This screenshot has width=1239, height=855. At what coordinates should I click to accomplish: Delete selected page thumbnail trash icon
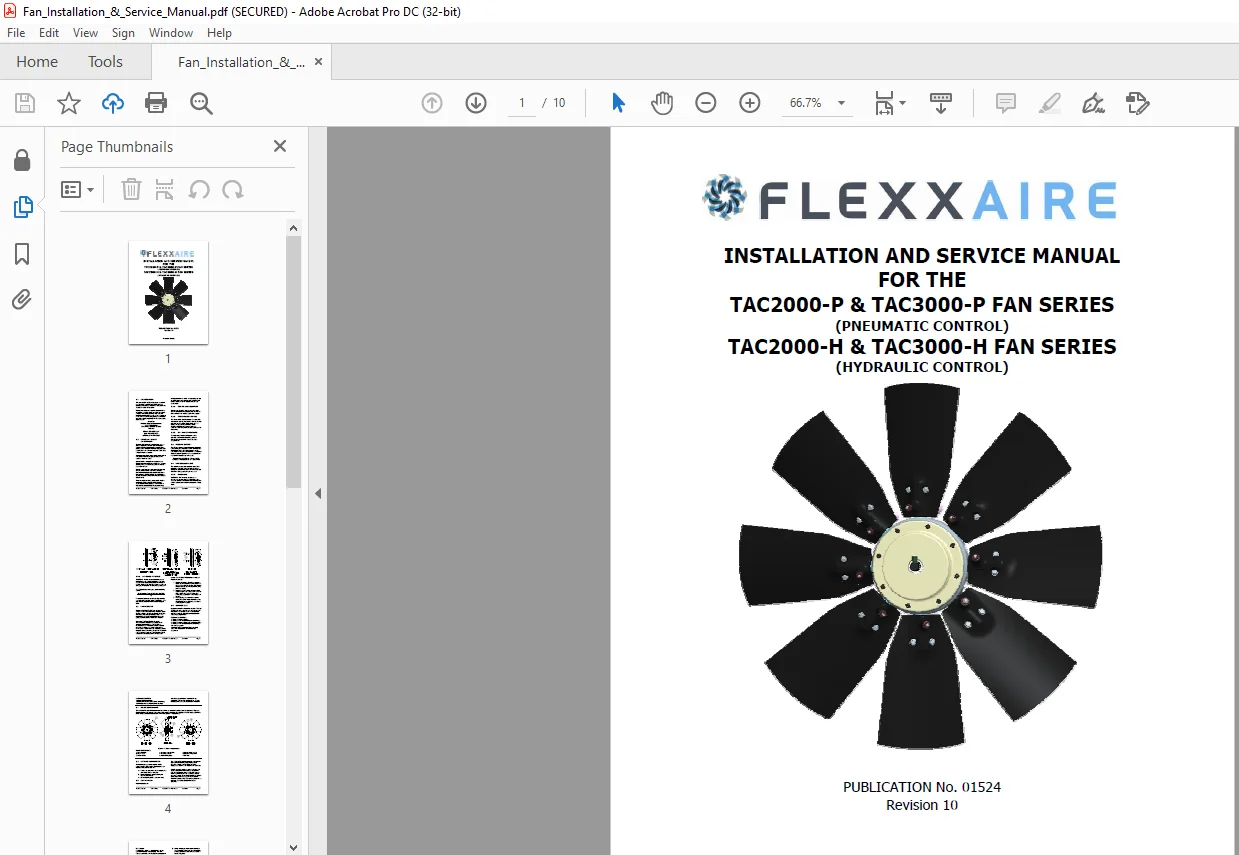click(131, 189)
